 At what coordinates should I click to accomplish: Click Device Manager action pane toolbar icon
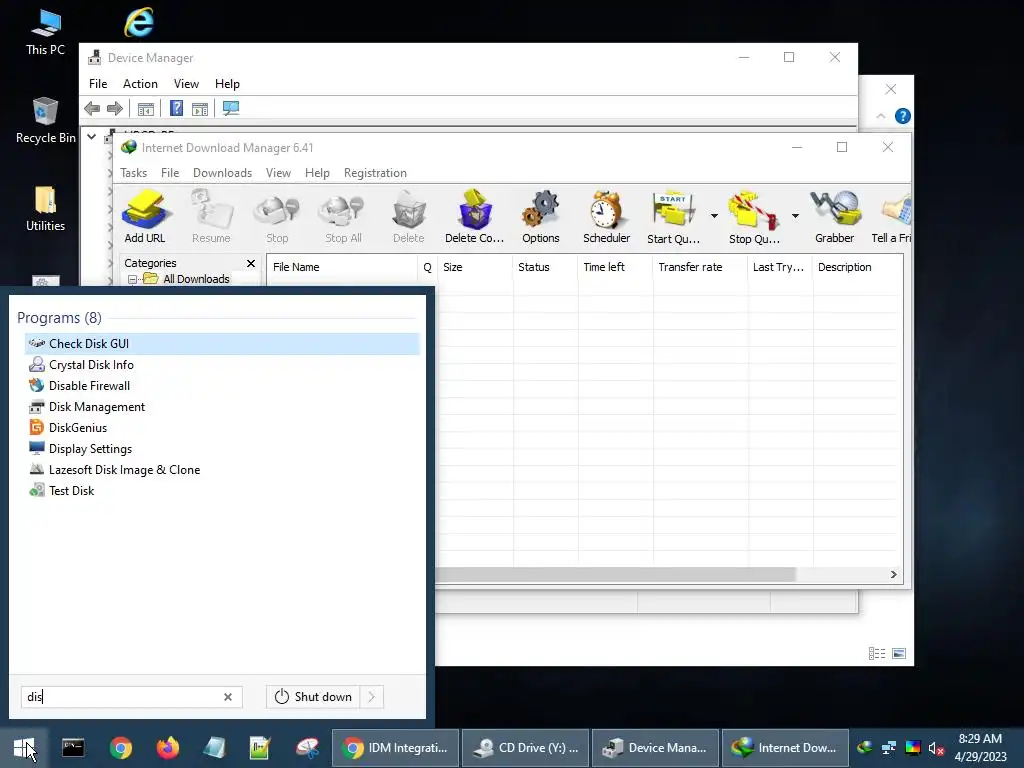[x=200, y=108]
